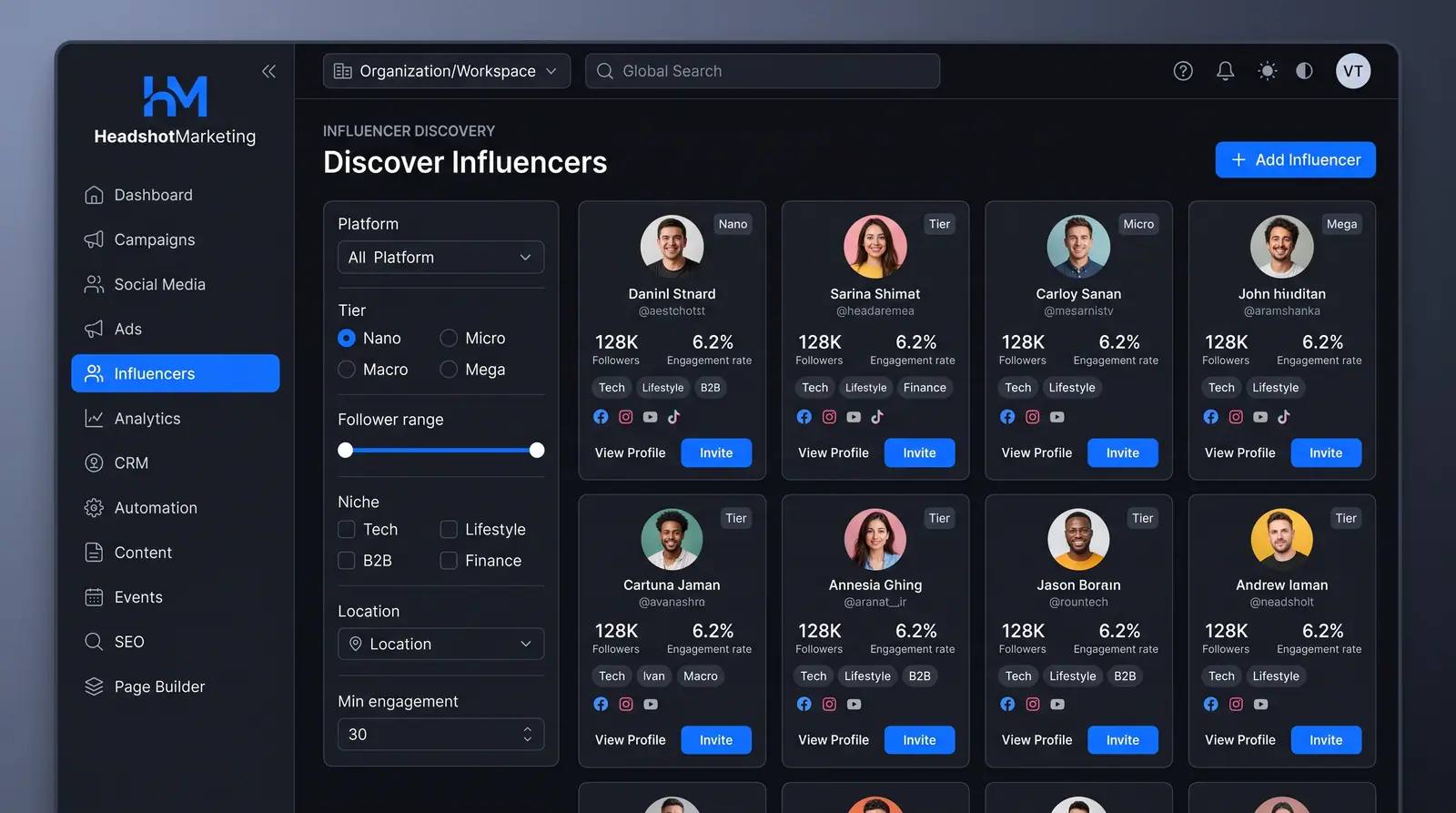View Profile of Sarina Shimat
Image resolution: width=1456 pixels, height=813 pixels.
(834, 452)
